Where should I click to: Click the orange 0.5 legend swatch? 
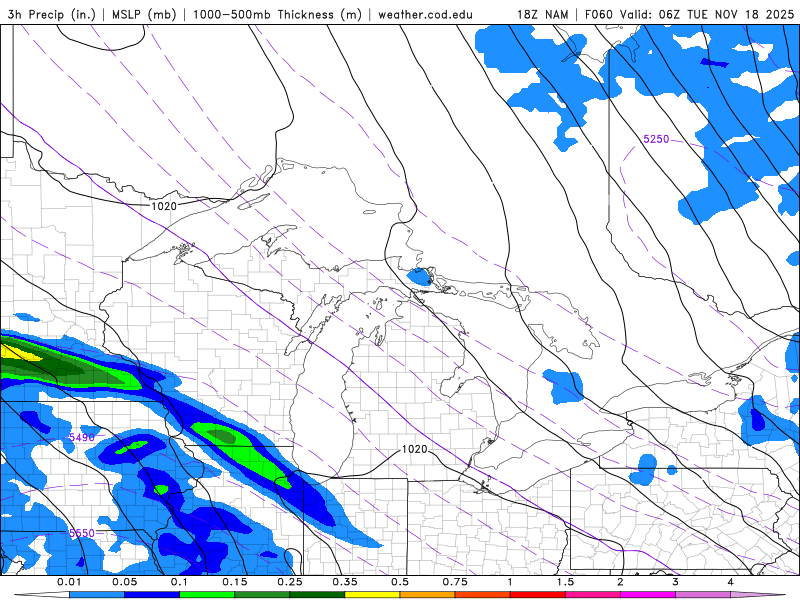coord(428,595)
